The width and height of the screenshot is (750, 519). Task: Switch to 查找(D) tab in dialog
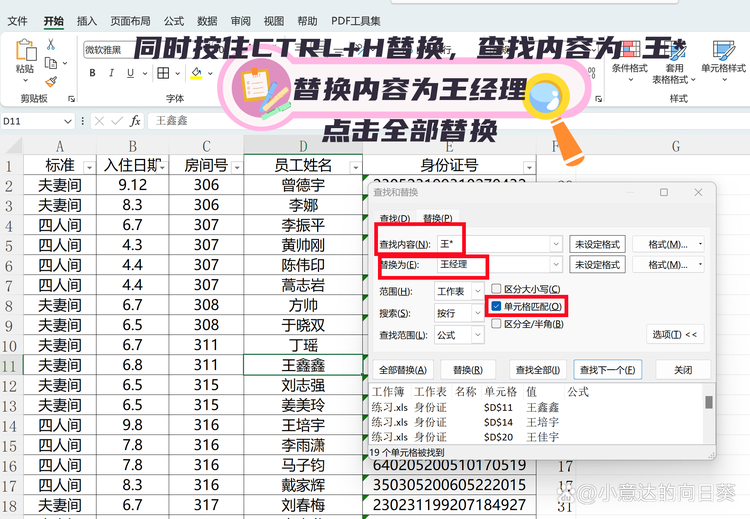click(x=395, y=218)
